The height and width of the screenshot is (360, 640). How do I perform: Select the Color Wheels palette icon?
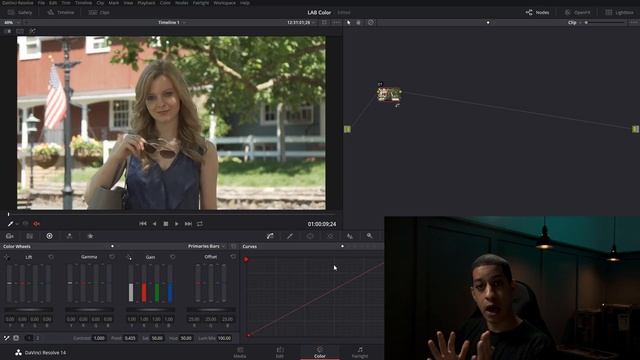[49, 236]
